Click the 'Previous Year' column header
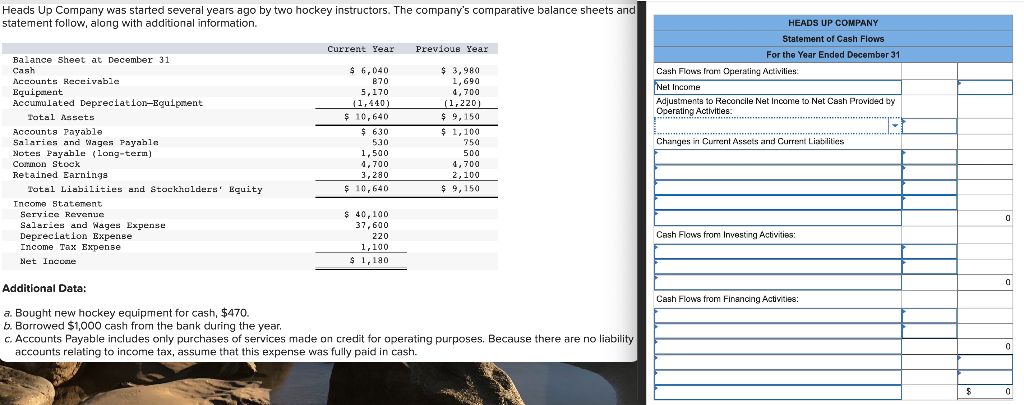Screen dimensions: 1024x405 (x=451, y=49)
